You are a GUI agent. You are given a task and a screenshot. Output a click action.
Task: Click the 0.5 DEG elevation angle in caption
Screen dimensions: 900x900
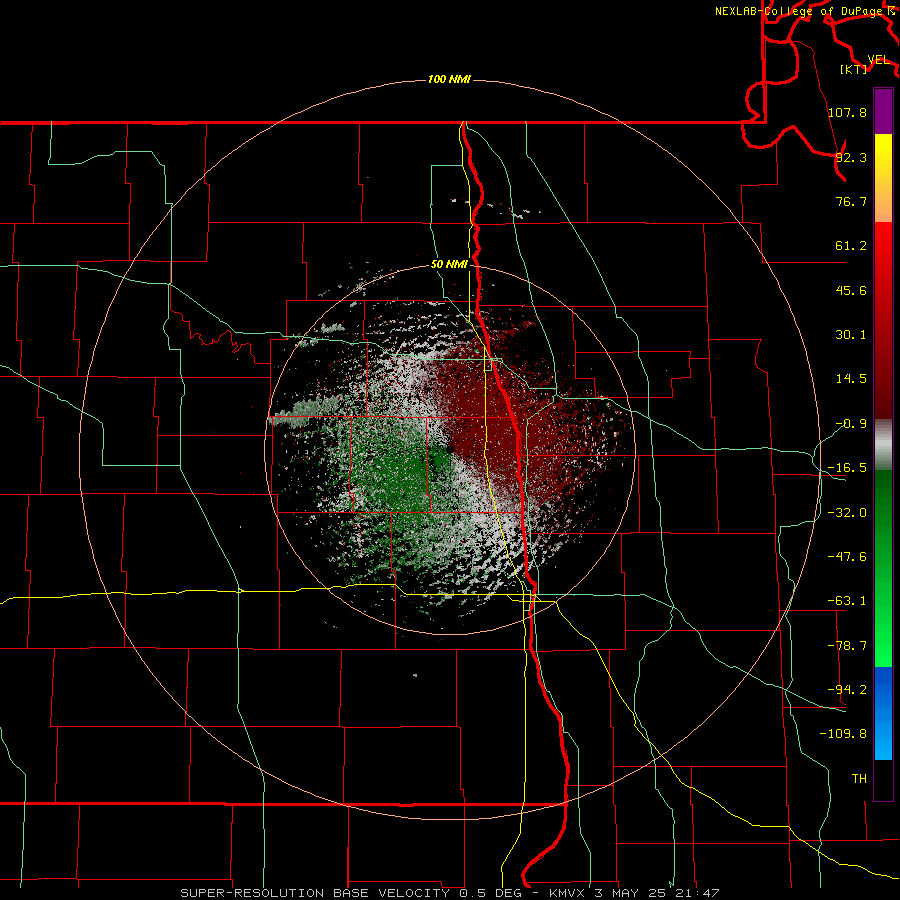click(490, 893)
